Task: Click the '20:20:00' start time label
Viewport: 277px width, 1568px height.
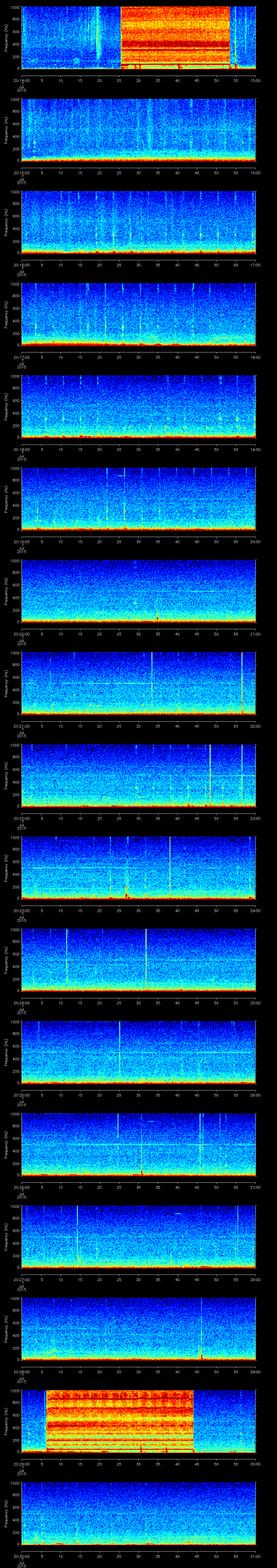Action: [x=21, y=634]
